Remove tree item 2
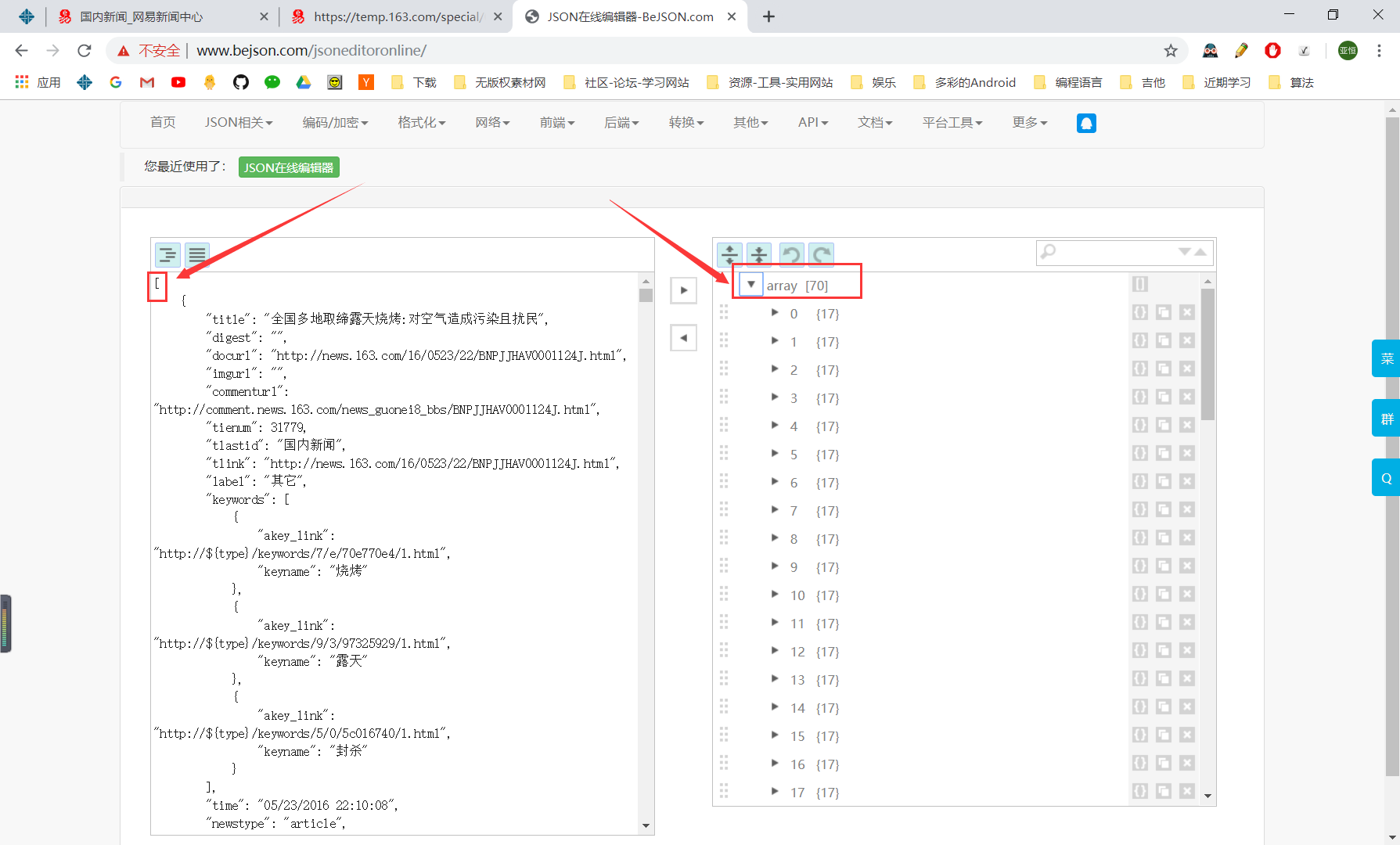Image resolution: width=1400 pixels, height=845 pixels. [1187, 369]
